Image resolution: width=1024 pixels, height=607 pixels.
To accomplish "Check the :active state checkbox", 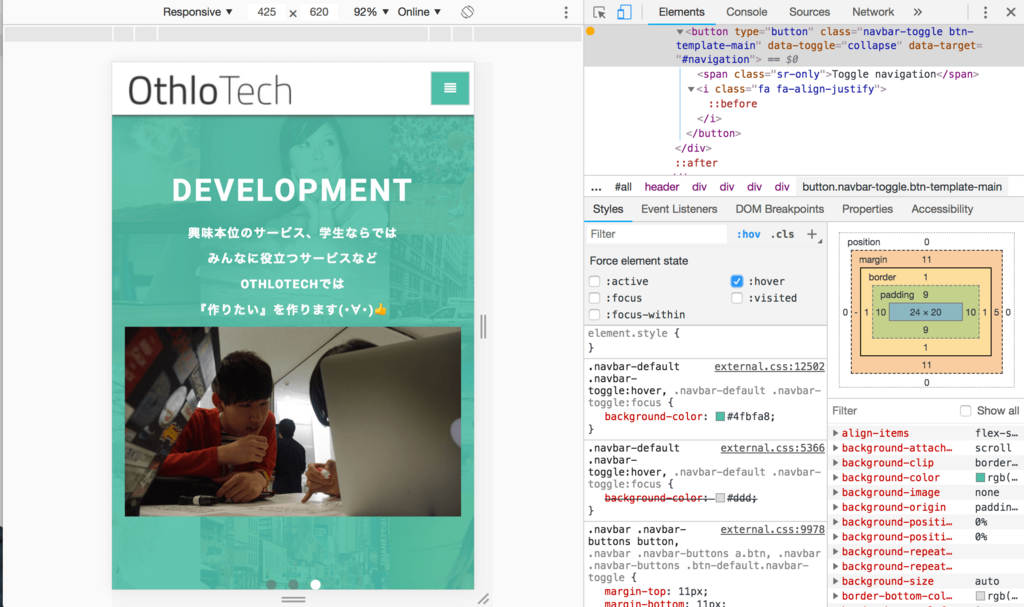I will [594, 281].
